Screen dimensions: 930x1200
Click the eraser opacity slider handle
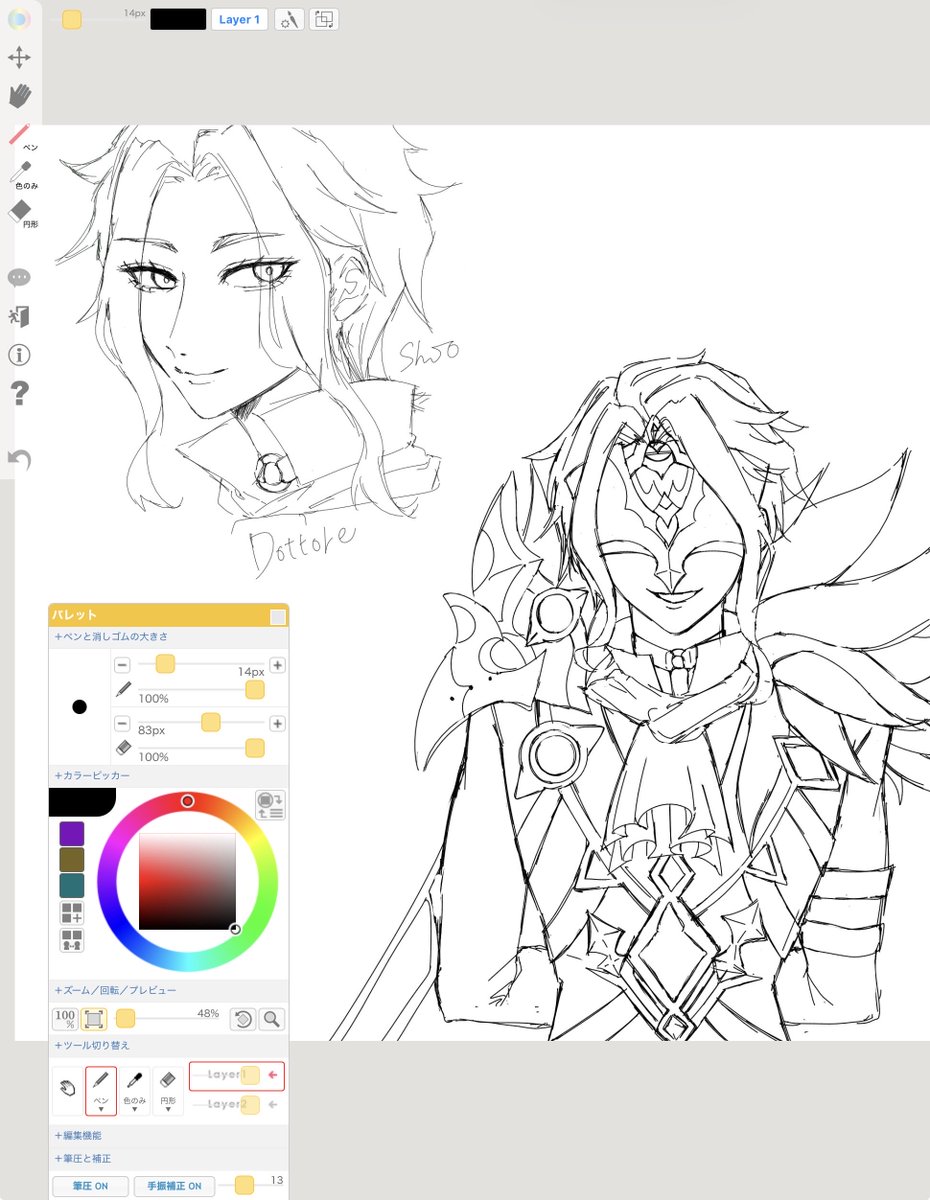pyautogui.click(x=255, y=748)
